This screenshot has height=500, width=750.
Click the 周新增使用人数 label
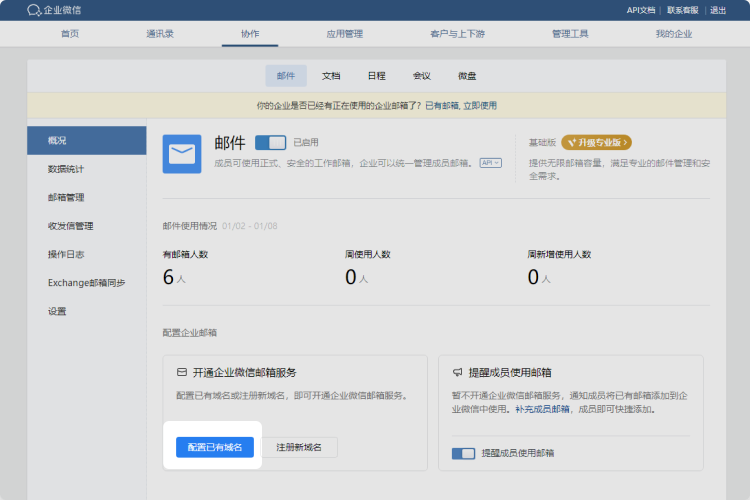pyautogui.click(x=559, y=254)
